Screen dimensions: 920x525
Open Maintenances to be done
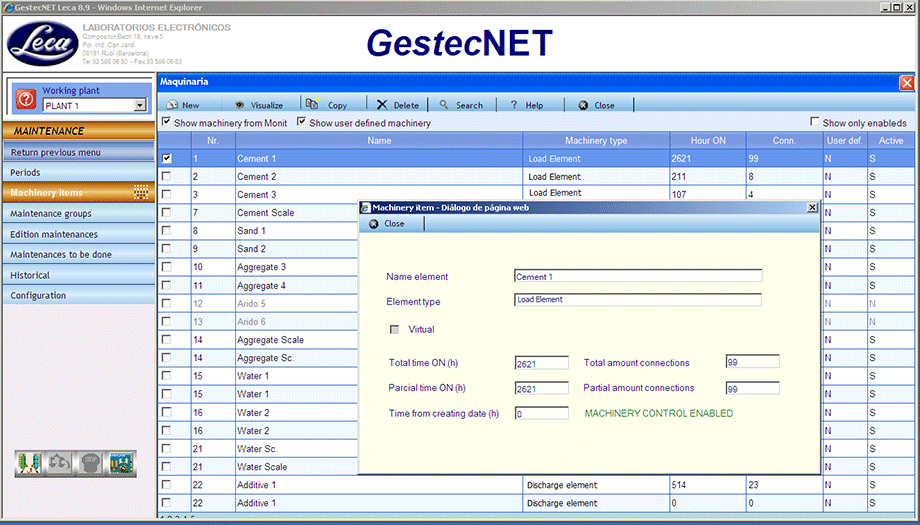coord(79,255)
